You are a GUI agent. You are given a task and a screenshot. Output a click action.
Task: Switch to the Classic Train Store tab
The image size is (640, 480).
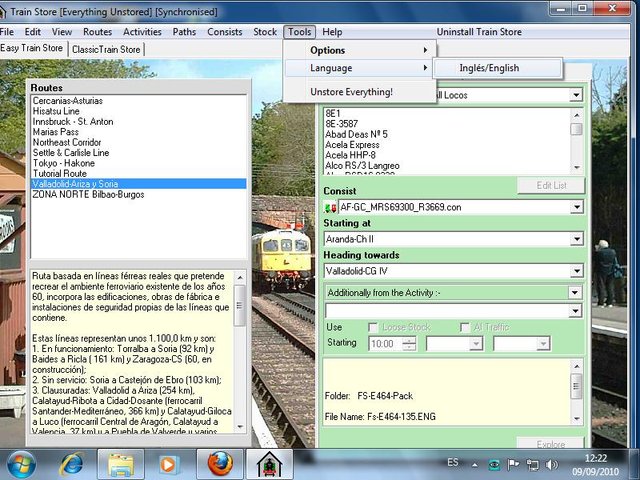pos(106,49)
